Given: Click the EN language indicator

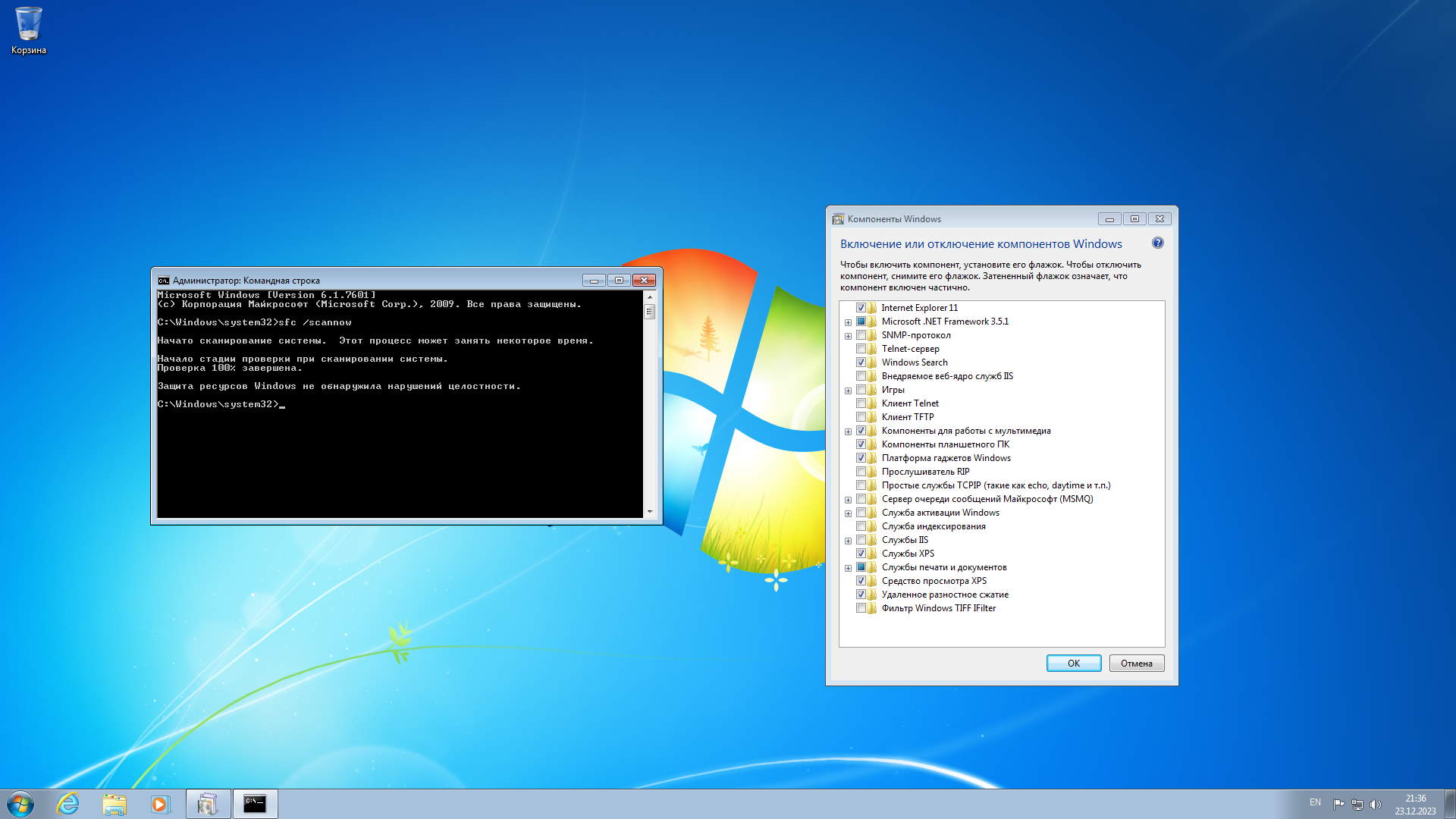Looking at the screenshot, I should pos(1315,802).
